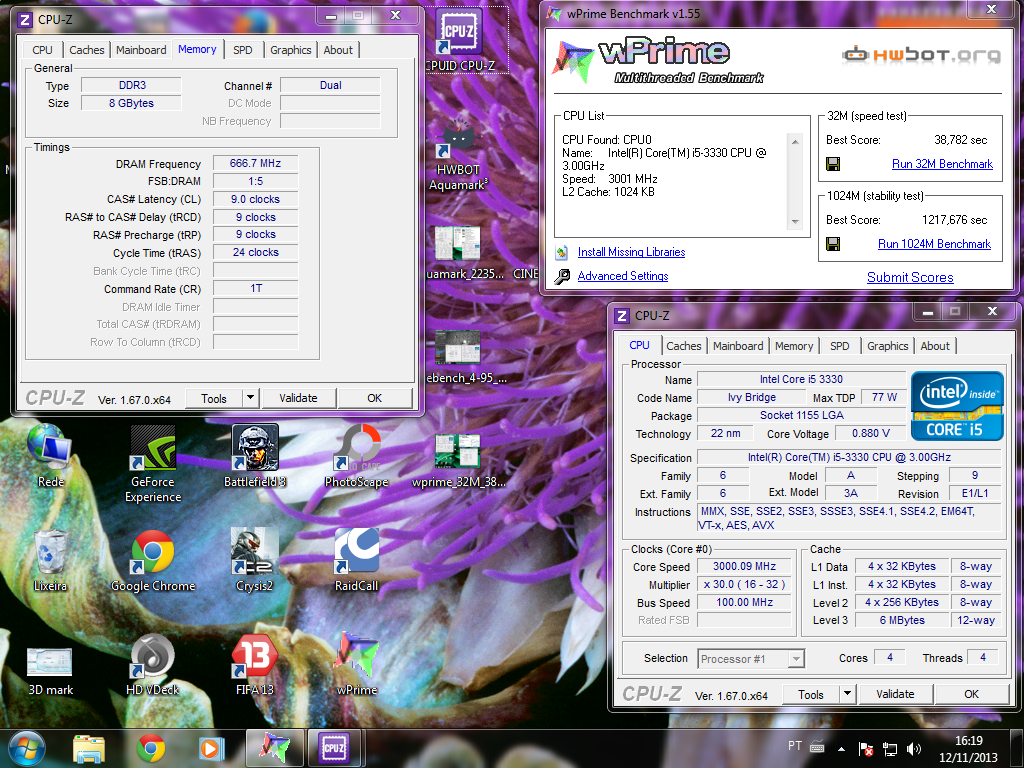Switch to Caches tab in Memory CPU-Z window

pyautogui.click(x=87, y=50)
